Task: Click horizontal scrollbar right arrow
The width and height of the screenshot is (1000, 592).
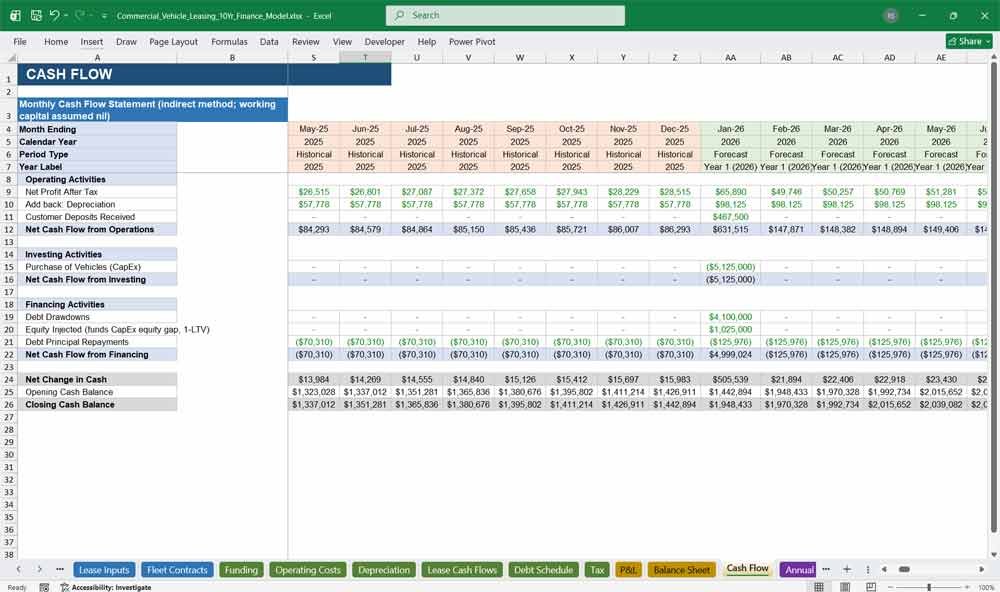Action: (x=982, y=569)
